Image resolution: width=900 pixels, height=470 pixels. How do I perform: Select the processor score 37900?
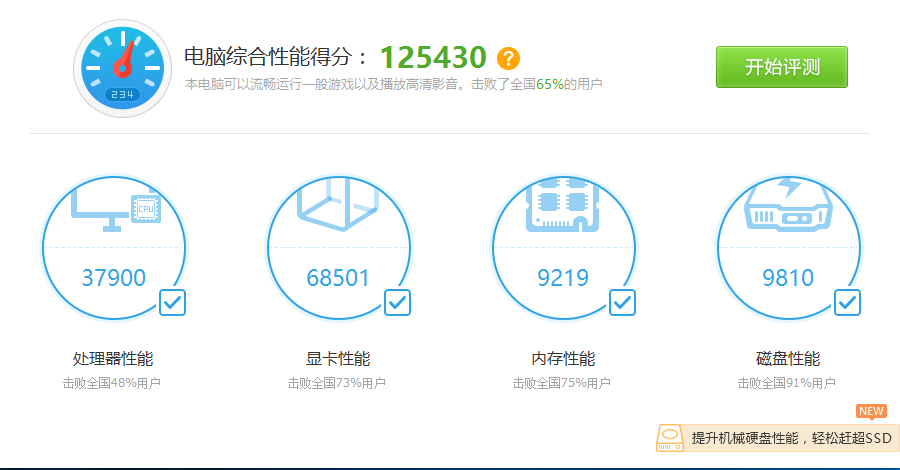point(114,278)
